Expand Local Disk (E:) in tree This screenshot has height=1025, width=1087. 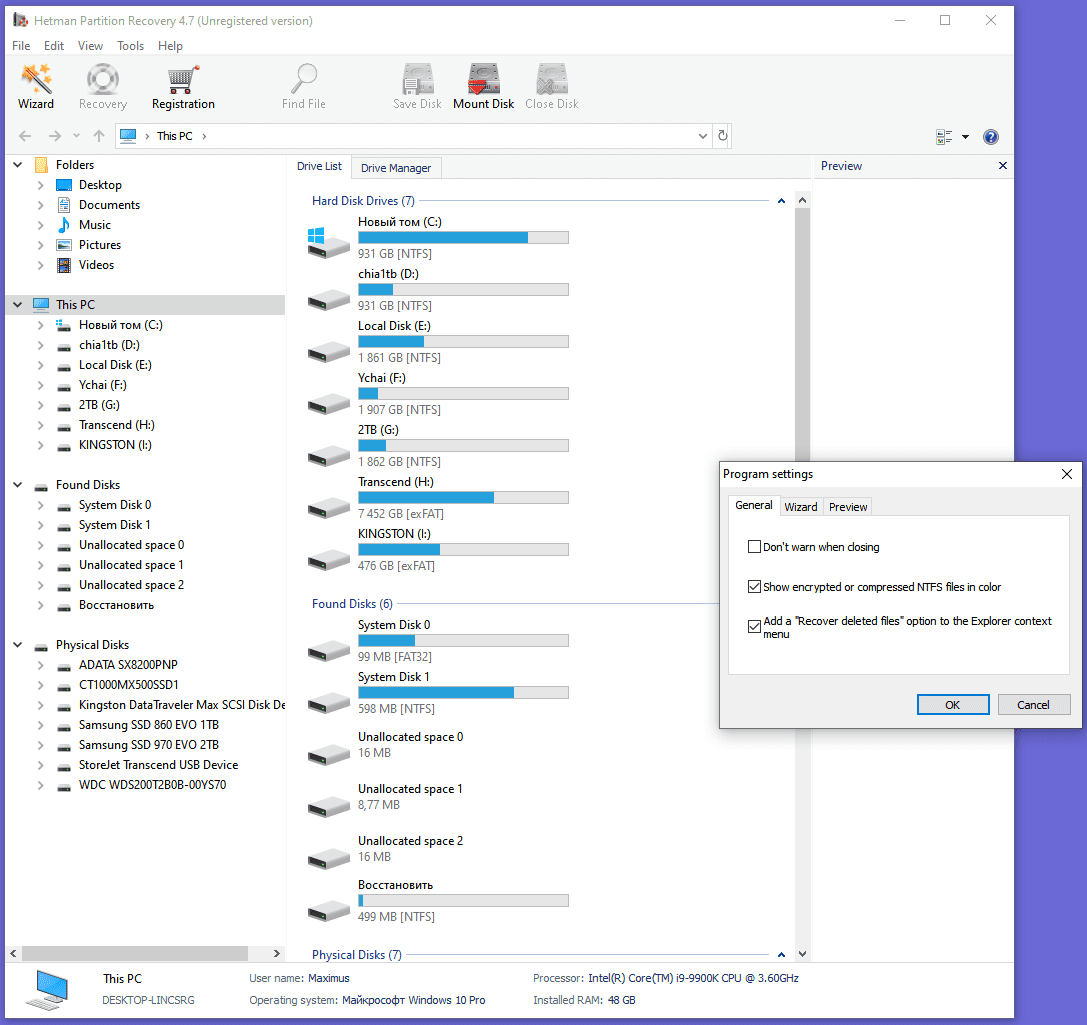tap(40, 365)
